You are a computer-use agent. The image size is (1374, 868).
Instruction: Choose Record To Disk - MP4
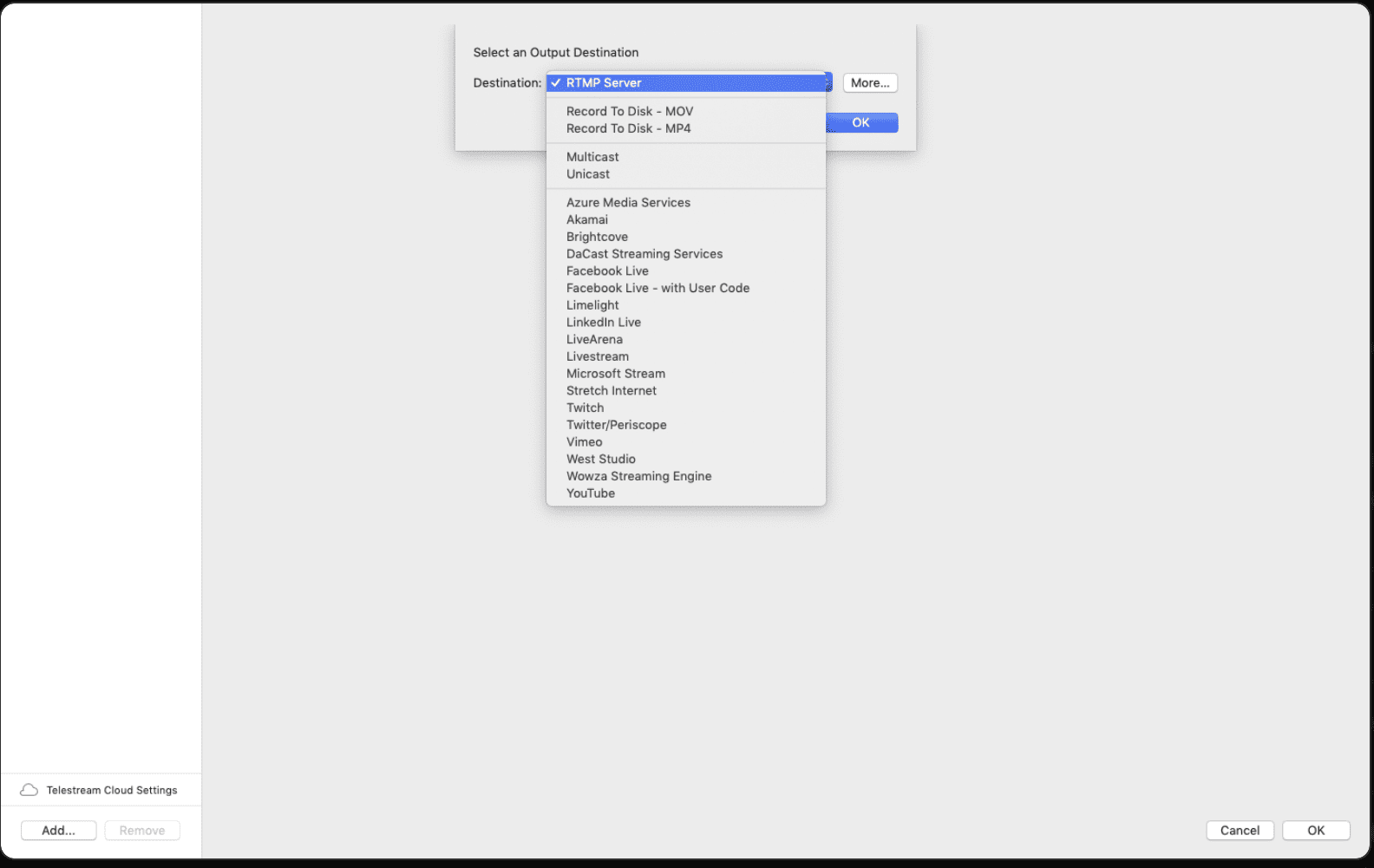[x=686, y=128]
